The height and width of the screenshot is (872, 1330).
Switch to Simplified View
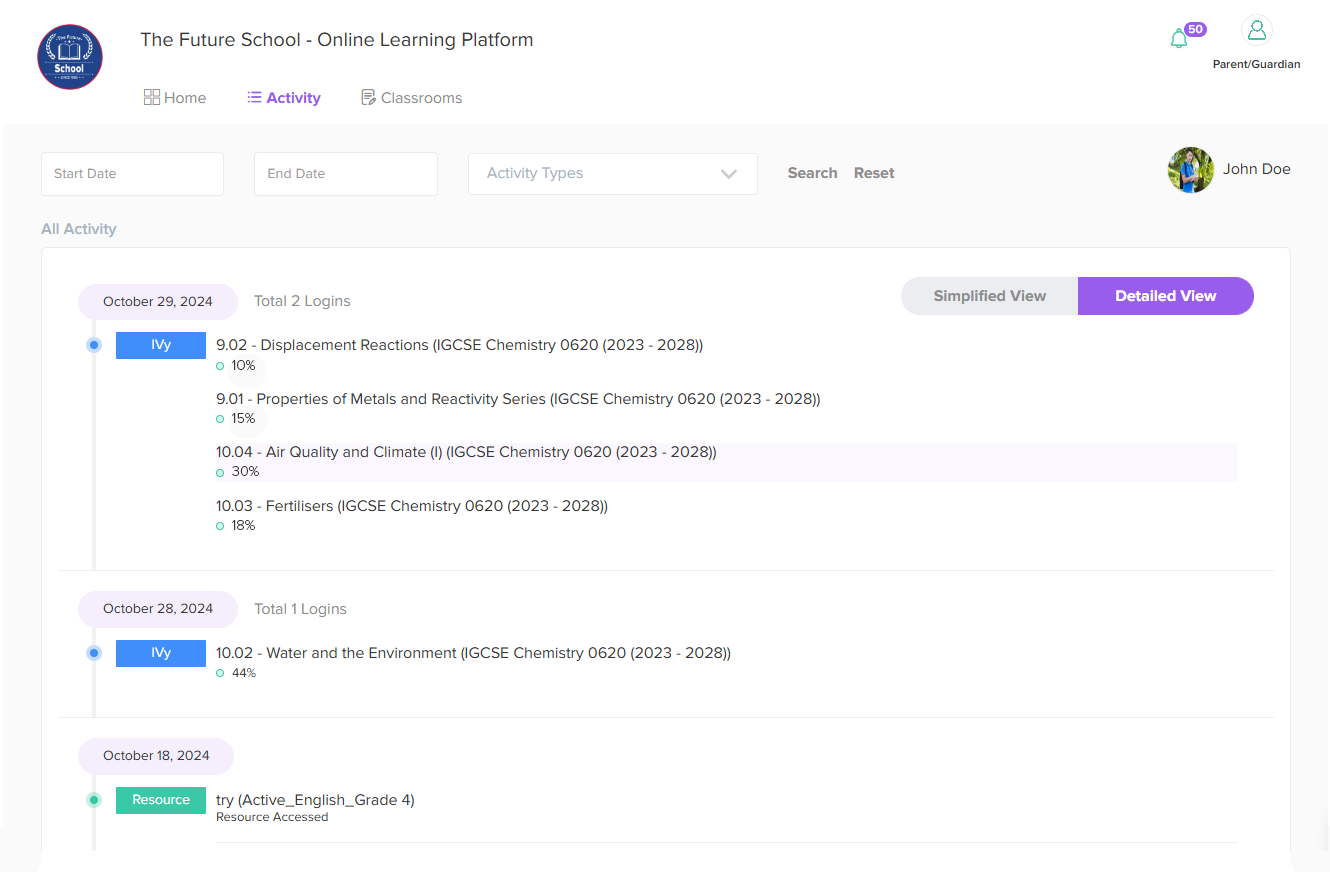coord(989,296)
